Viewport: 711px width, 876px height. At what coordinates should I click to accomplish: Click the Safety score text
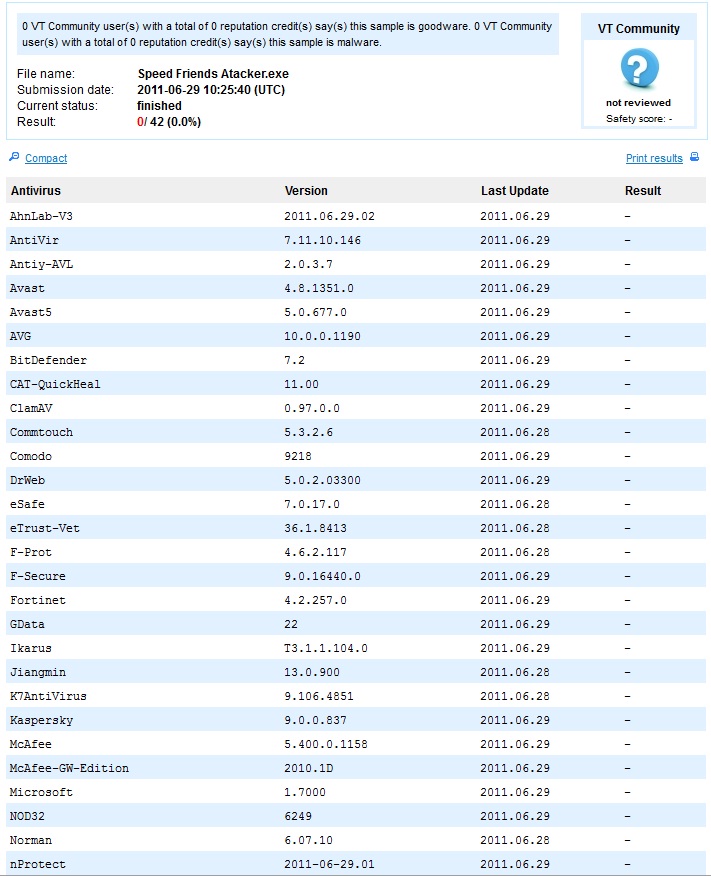[639, 119]
